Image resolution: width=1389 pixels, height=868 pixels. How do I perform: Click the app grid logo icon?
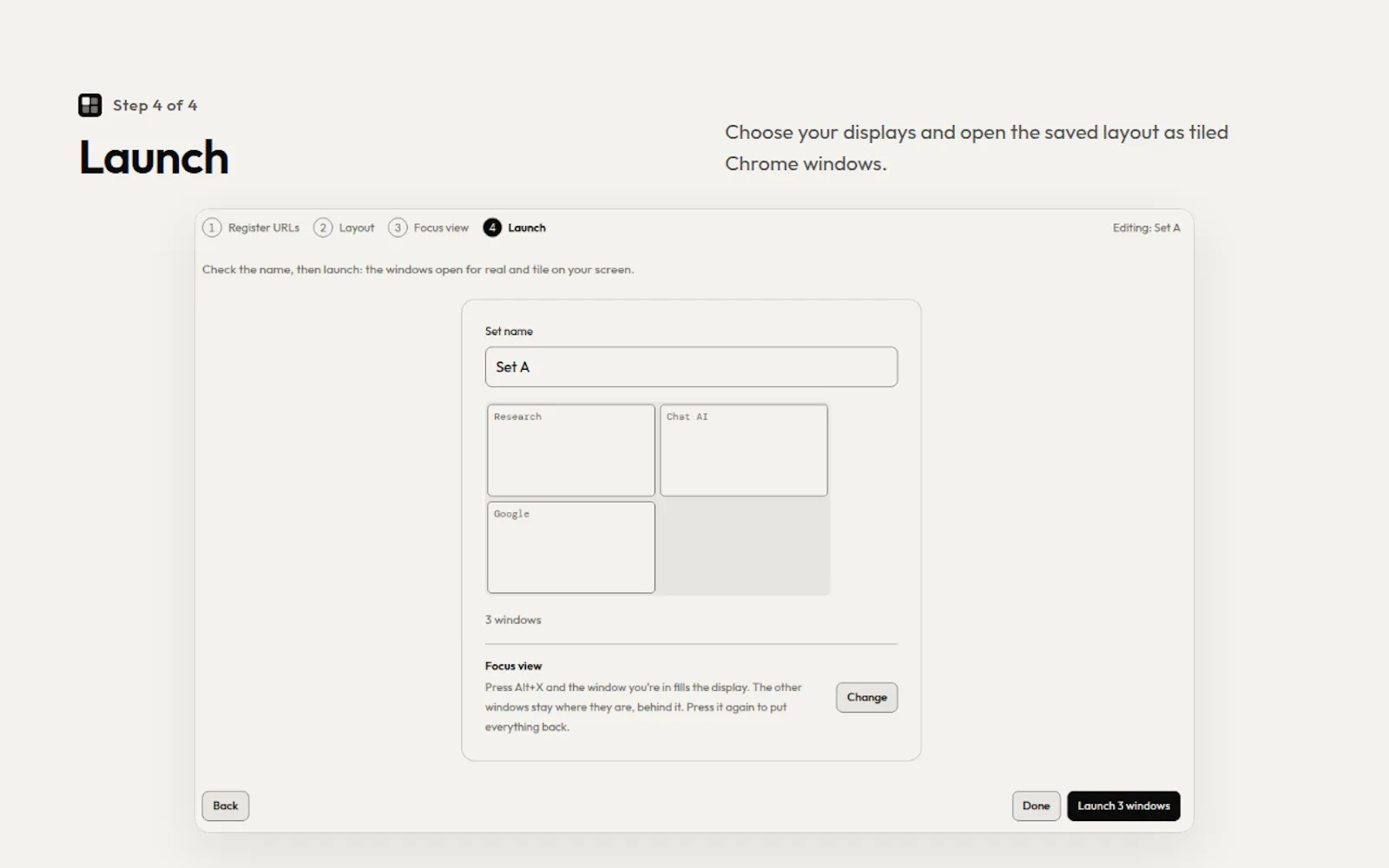pyautogui.click(x=90, y=105)
